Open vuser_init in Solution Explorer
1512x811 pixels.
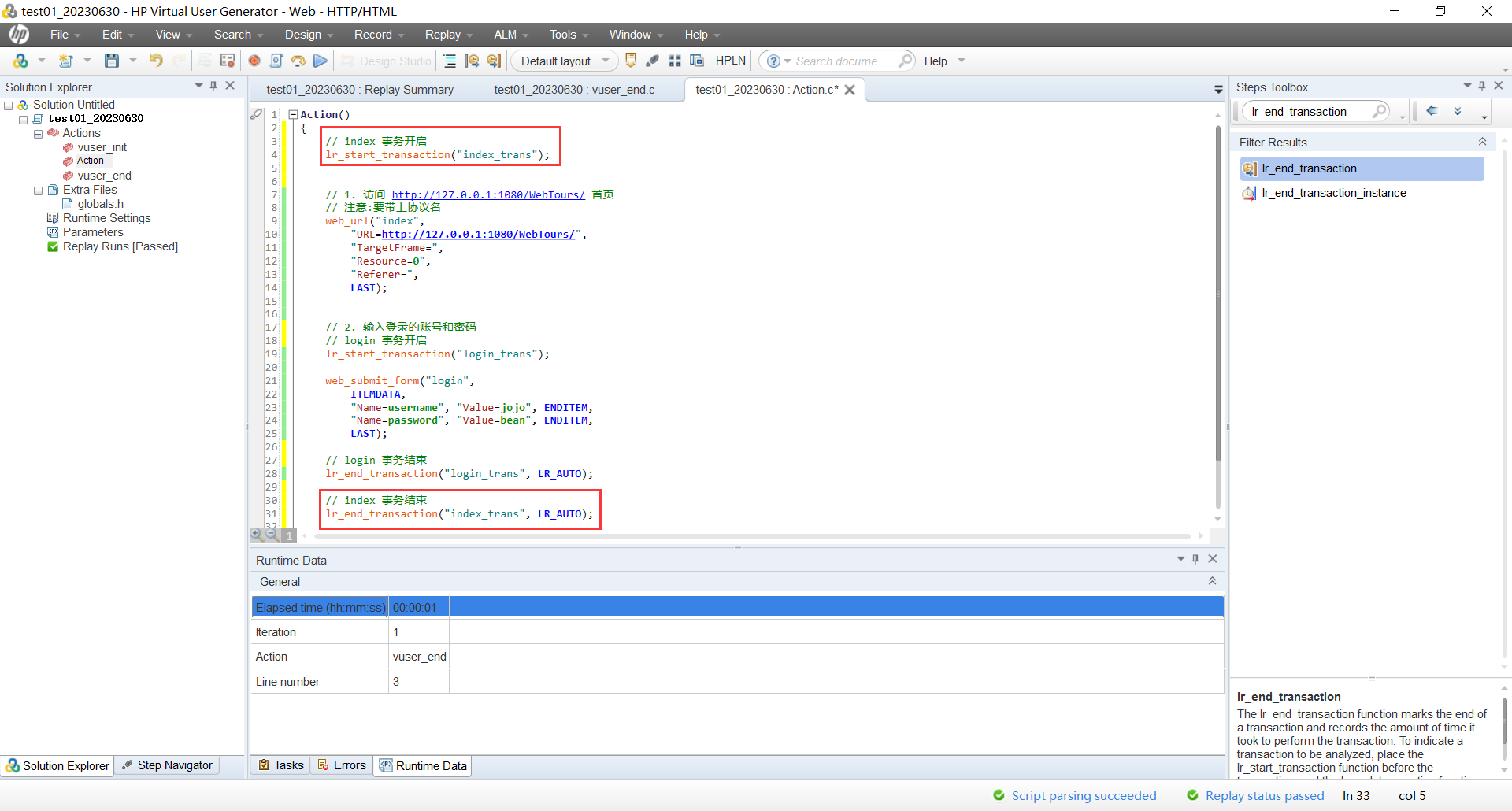(102, 147)
